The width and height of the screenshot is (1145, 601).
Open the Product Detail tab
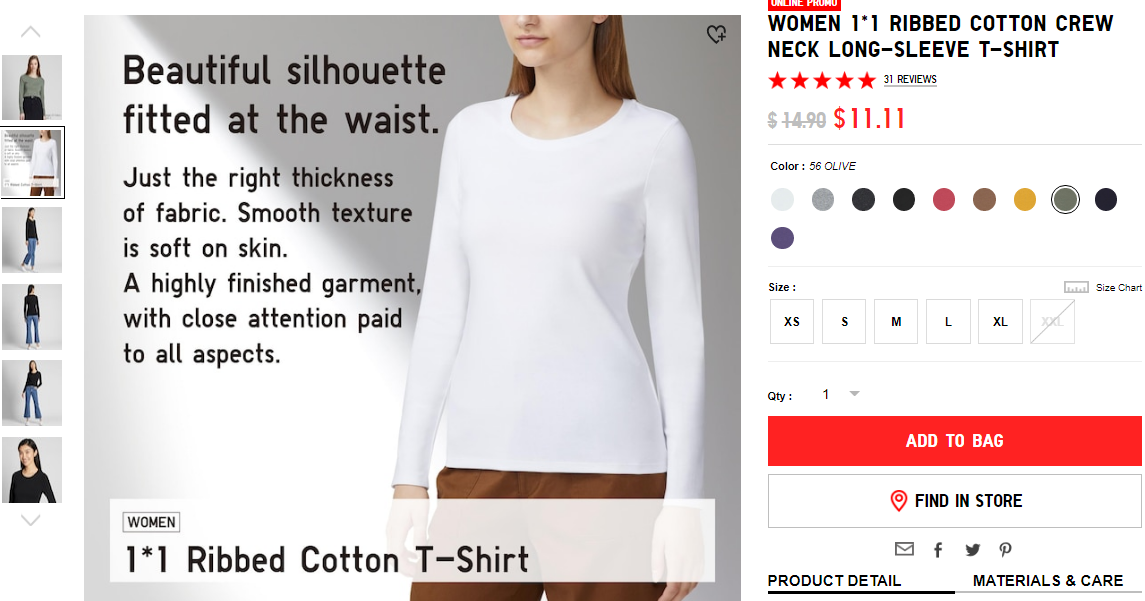click(x=834, y=581)
